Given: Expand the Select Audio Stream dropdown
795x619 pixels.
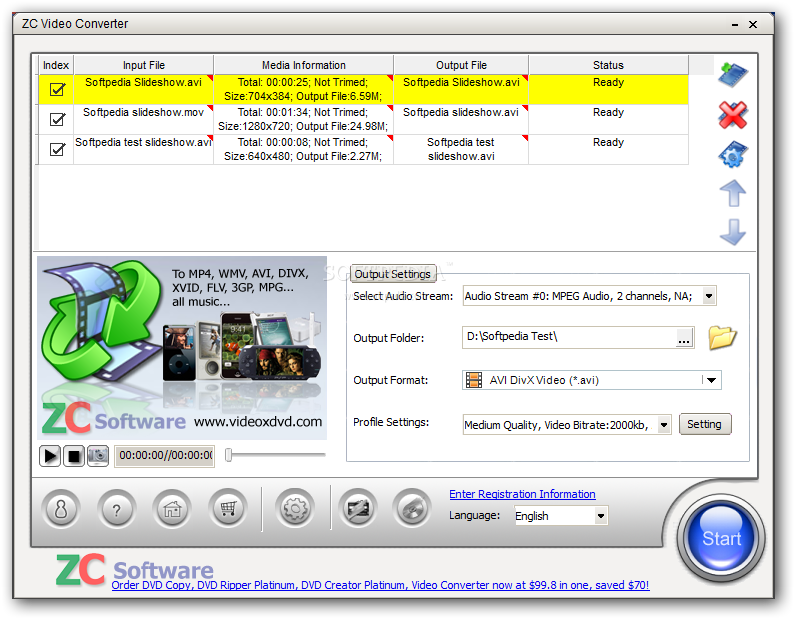Looking at the screenshot, I should coord(709,296).
